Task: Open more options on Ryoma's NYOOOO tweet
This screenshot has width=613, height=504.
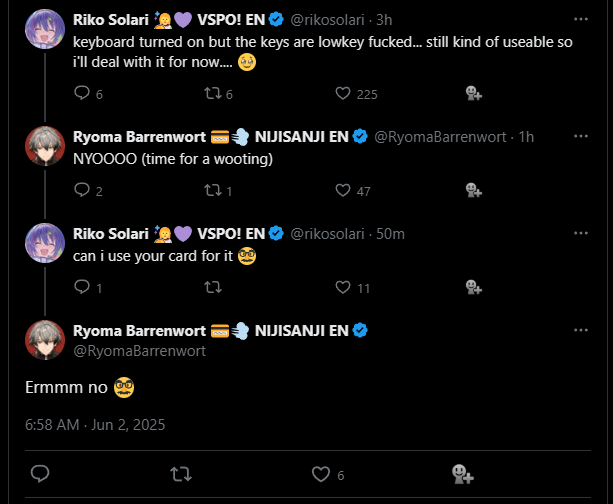Action: click(x=582, y=135)
